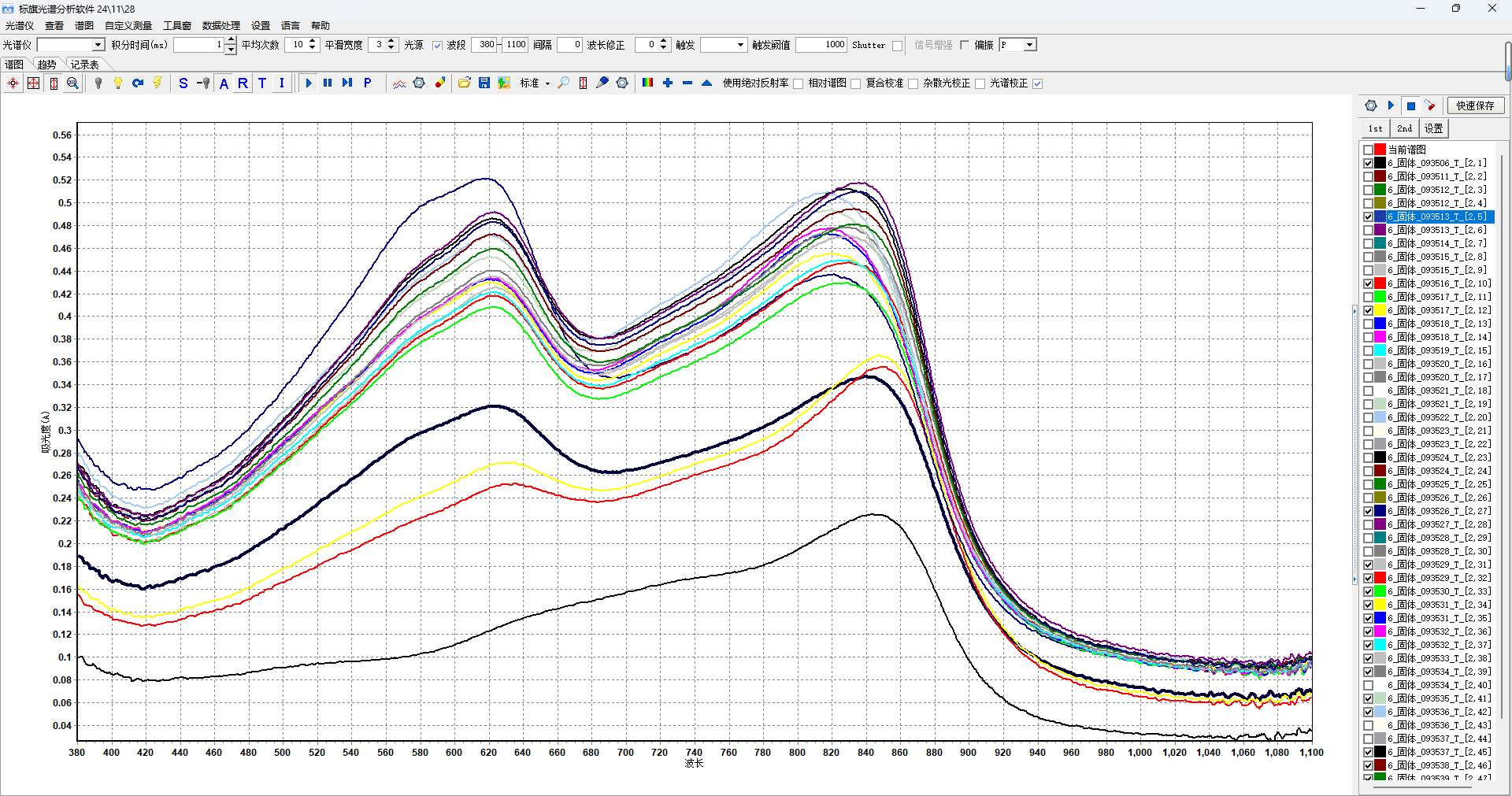Check the 相对谱图 checkbox
The image size is (1512, 796).
855,83
